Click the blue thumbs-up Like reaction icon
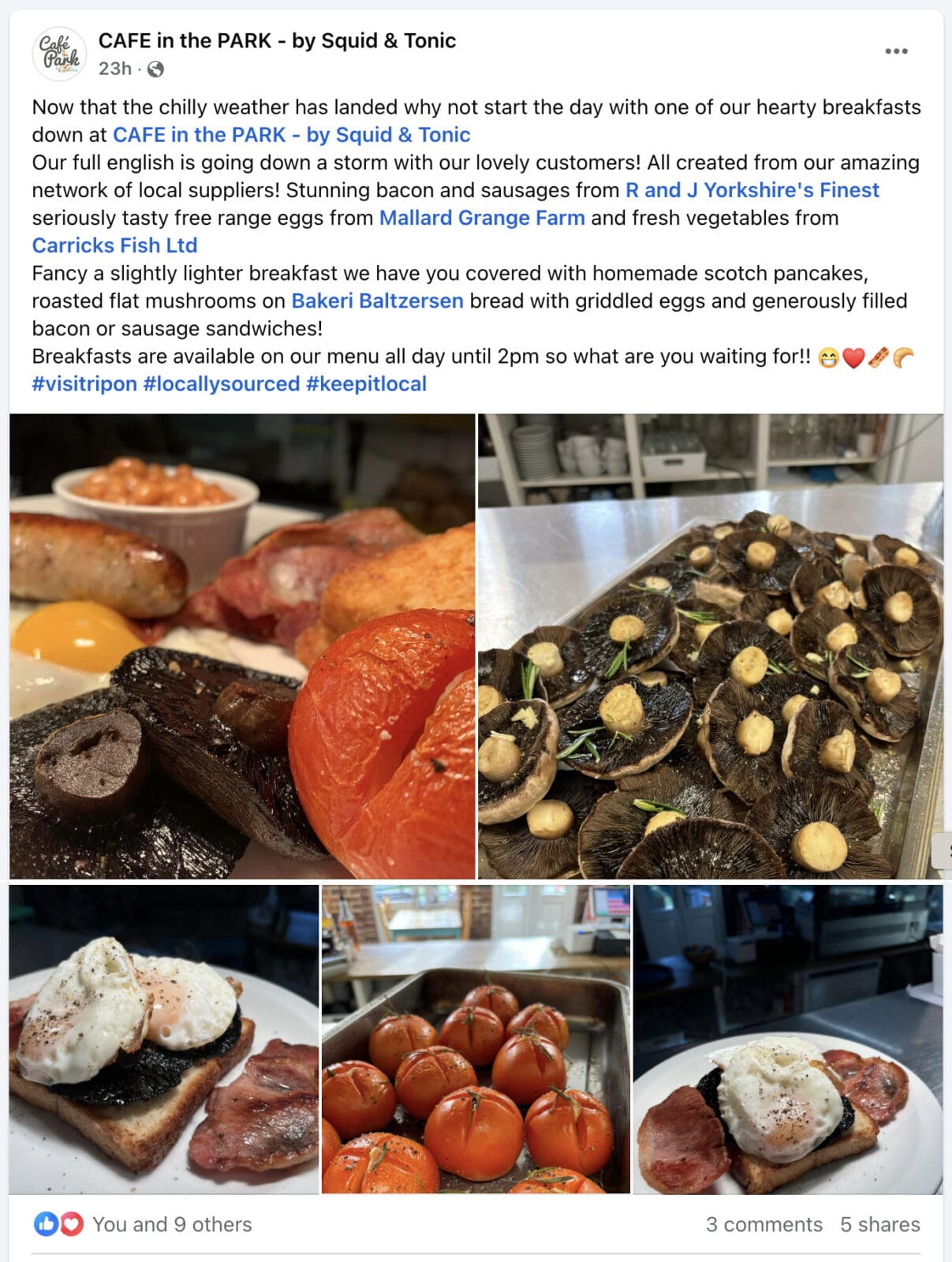 (x=45, y=1224)
